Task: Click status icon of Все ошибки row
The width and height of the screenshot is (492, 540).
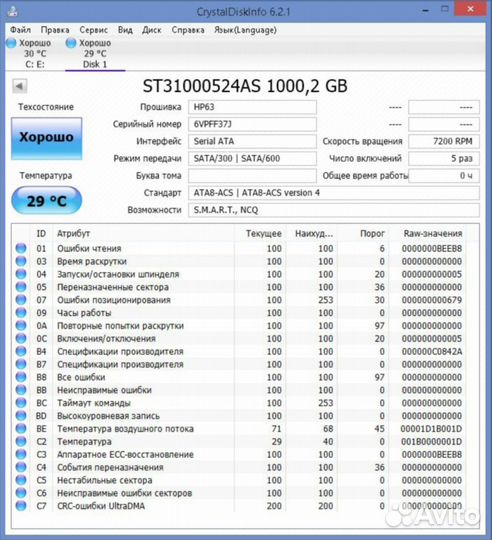Action: click(21, 377)
